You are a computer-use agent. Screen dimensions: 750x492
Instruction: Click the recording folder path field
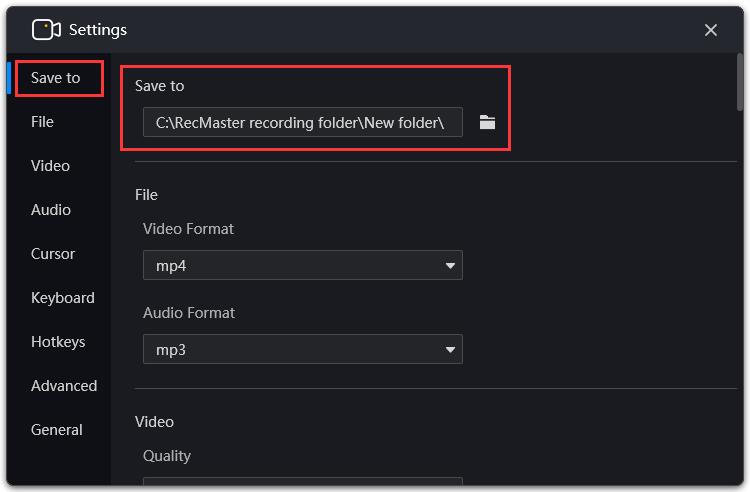coord(302,122)
